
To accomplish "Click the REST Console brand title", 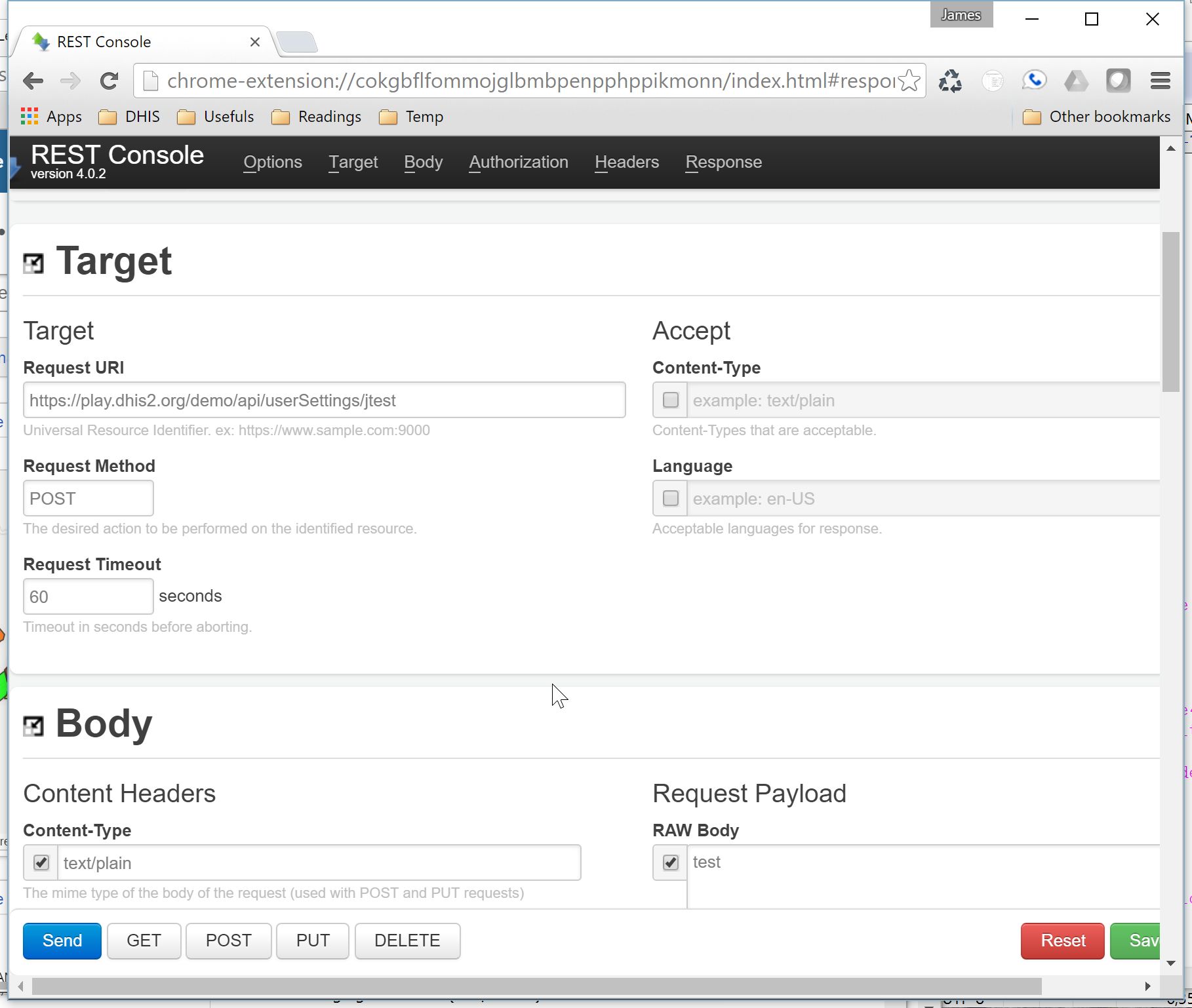I will point(117,155).
